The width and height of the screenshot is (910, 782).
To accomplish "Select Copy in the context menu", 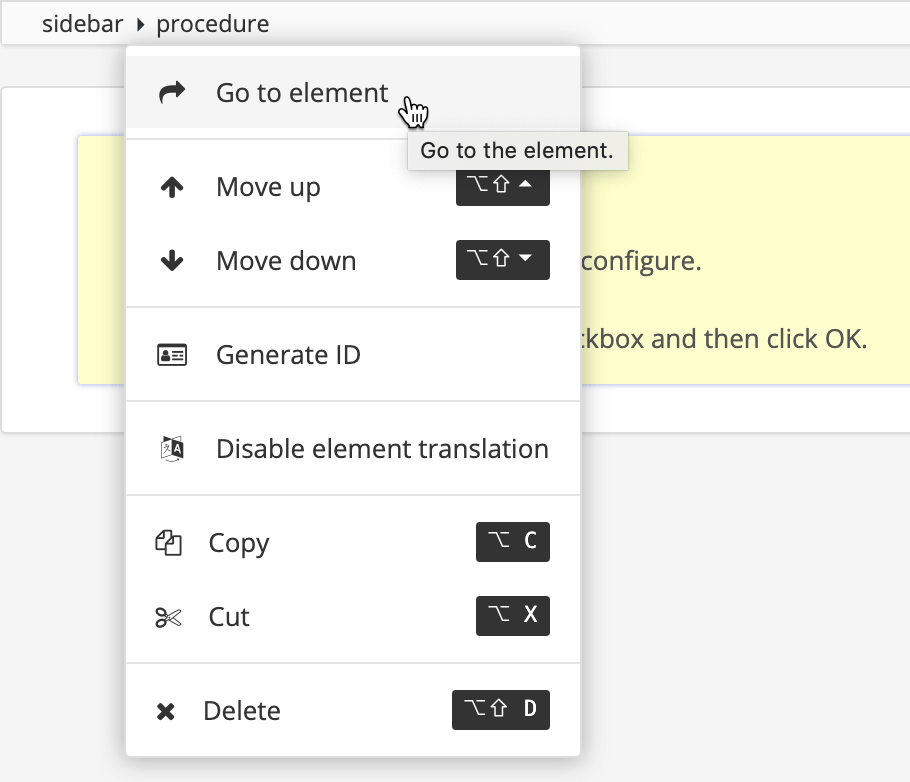I will point(238,542).
